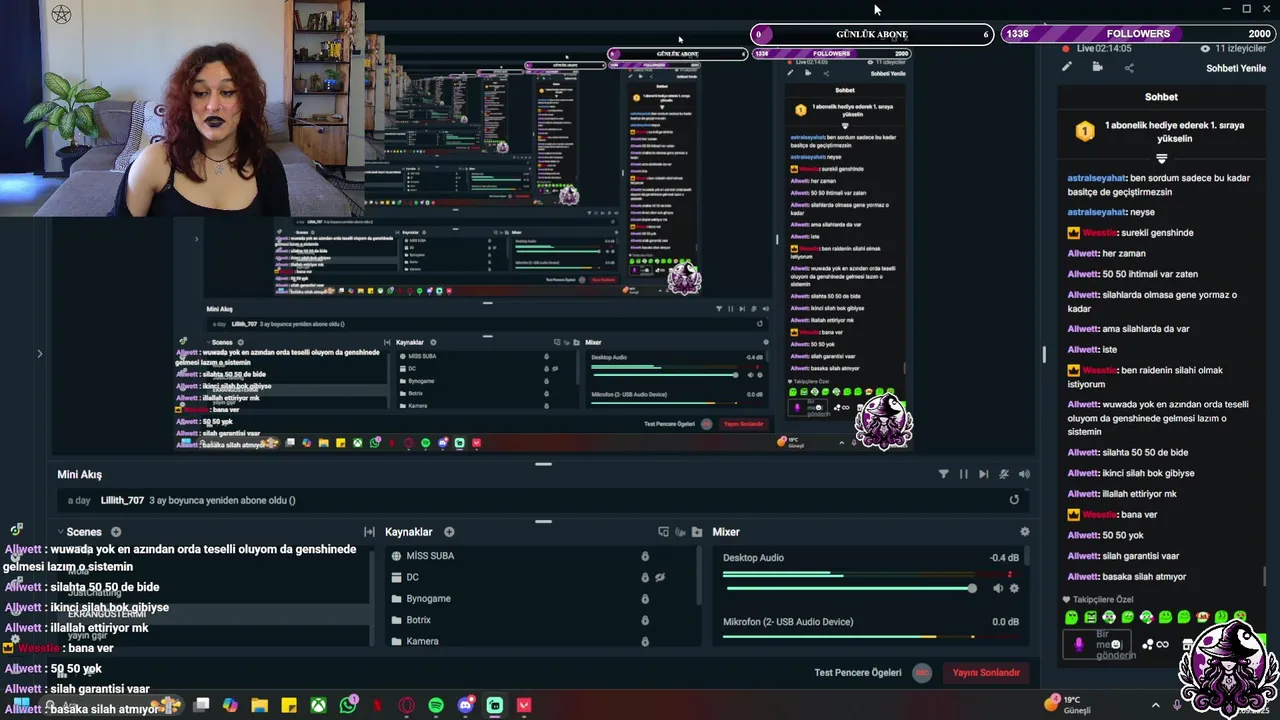
Task: Toggle the lock on the DC folder
Action: [x=645, y=577]
